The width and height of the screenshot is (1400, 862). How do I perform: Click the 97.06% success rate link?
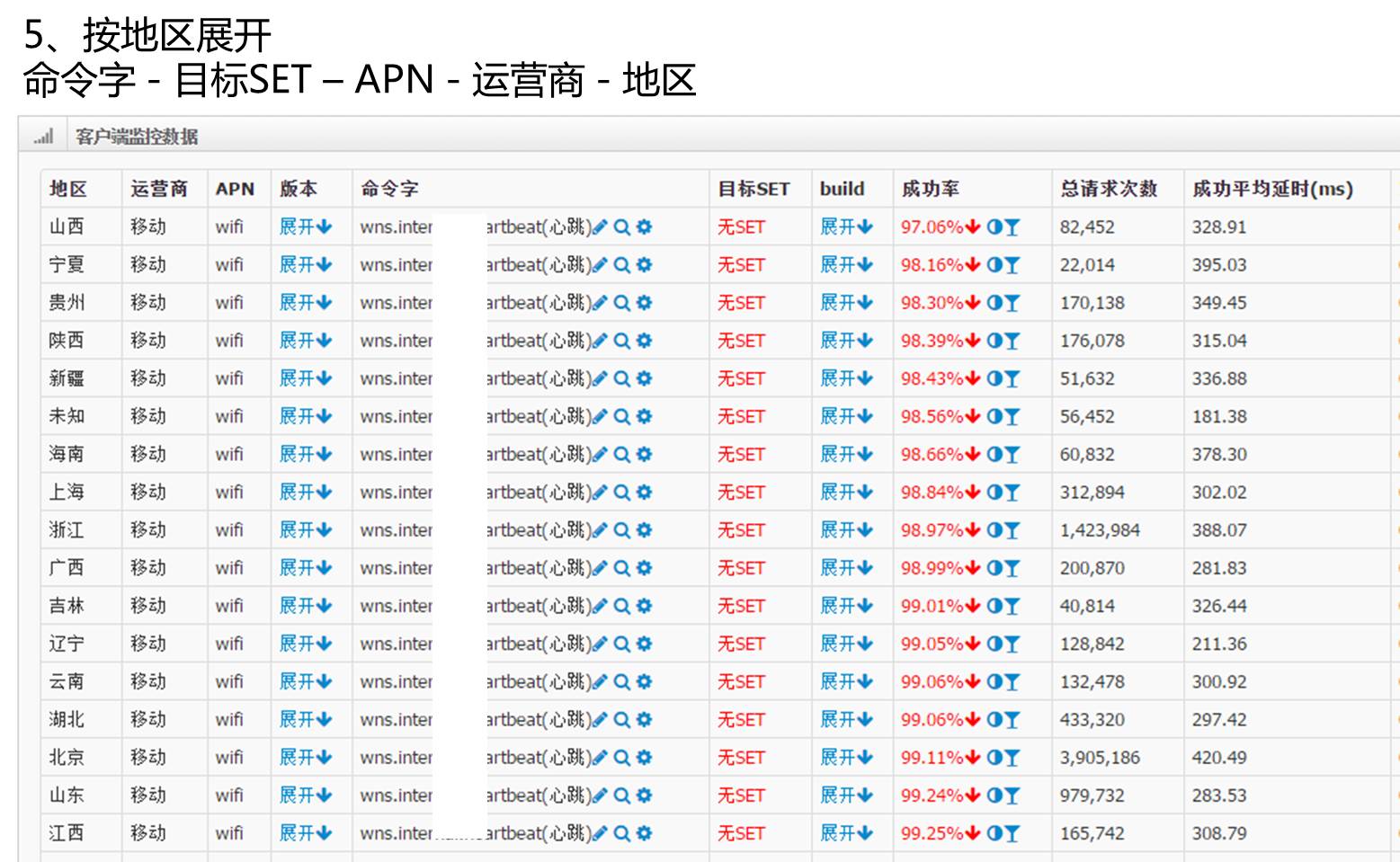click(932, 227)
